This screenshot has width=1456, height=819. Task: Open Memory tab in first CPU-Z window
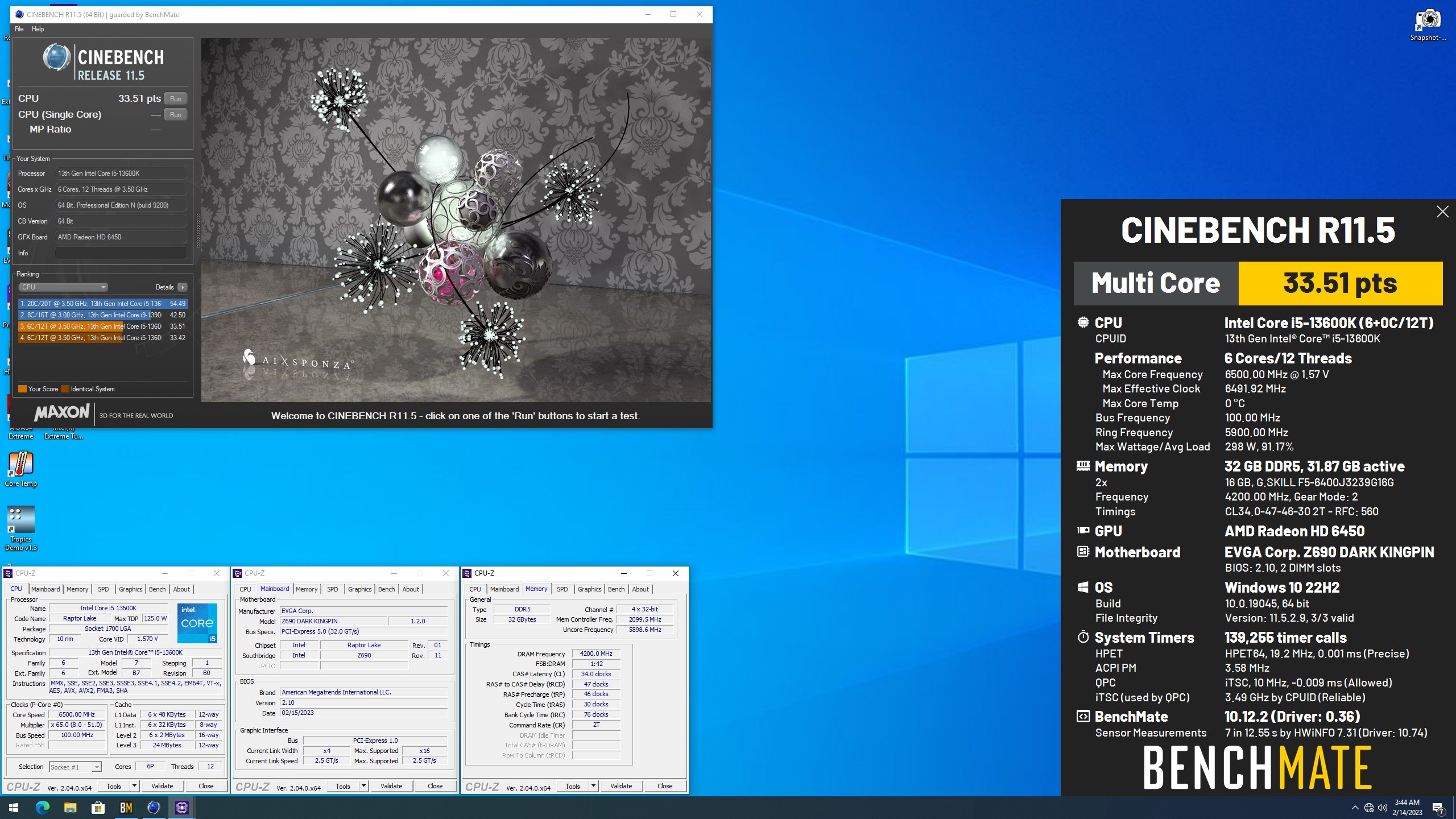[x=77, y=589]
